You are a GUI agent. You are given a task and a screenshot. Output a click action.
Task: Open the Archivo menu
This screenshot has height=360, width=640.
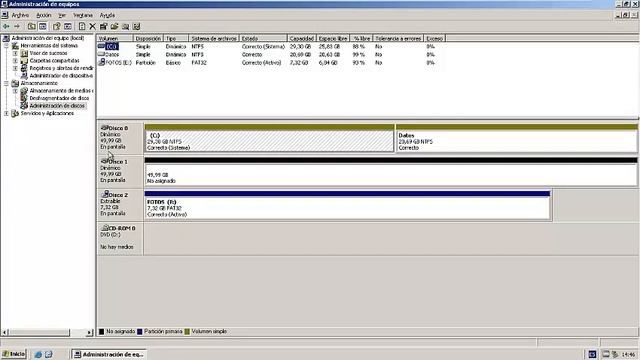click(20, 15)
